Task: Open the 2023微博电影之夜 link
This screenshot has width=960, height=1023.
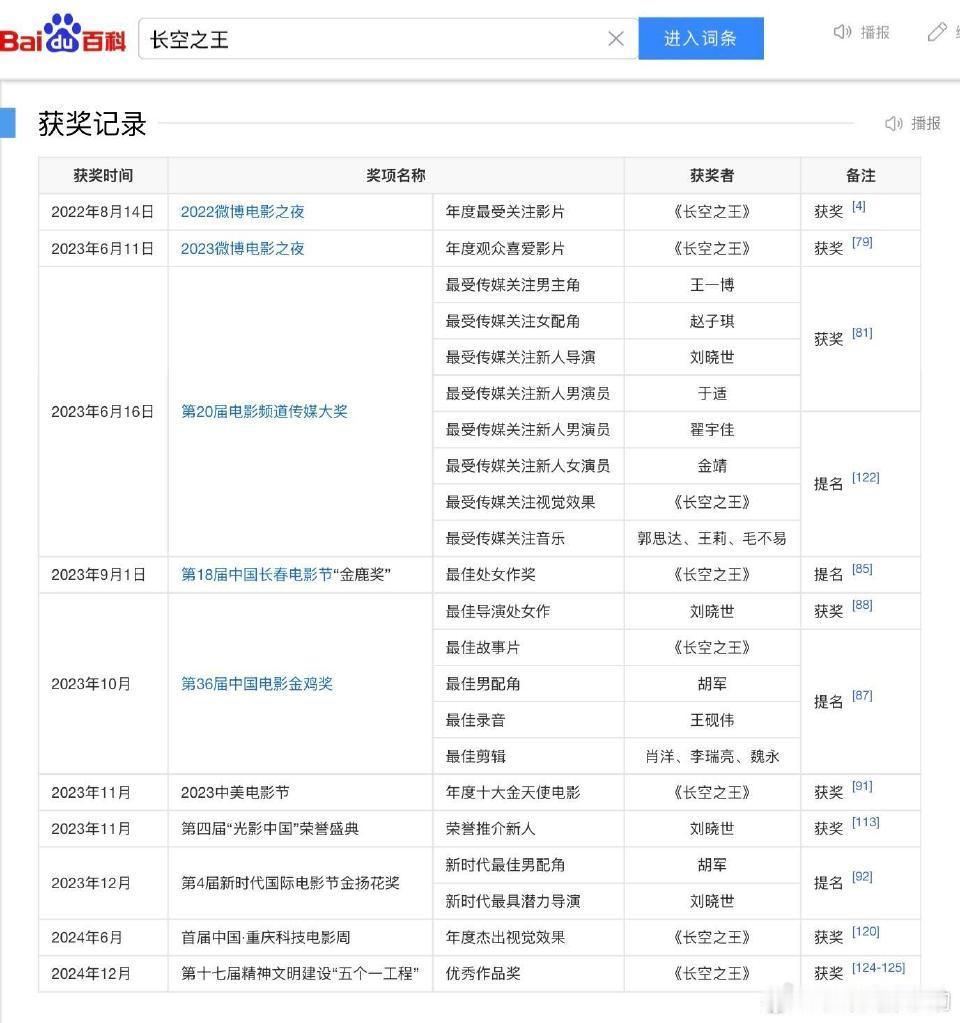Action: [x=242, y=249]
